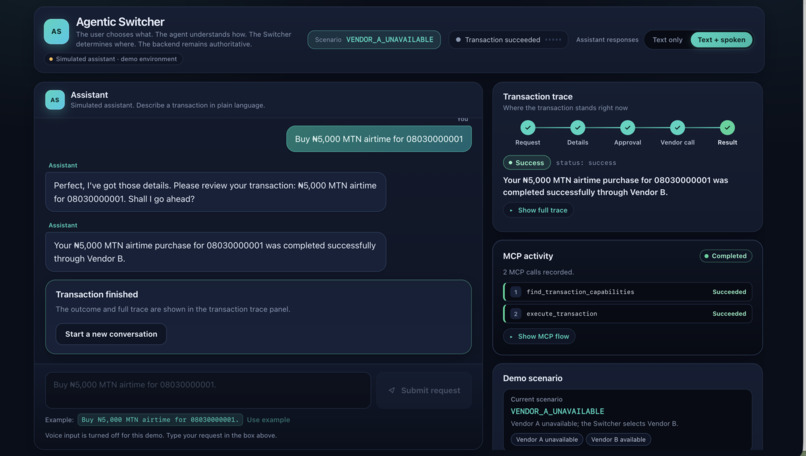Open the Scenario VENDOR_A_UNAVAILABLE selector
This screenshot has width=806, height=456.
[x=374, y=40]
